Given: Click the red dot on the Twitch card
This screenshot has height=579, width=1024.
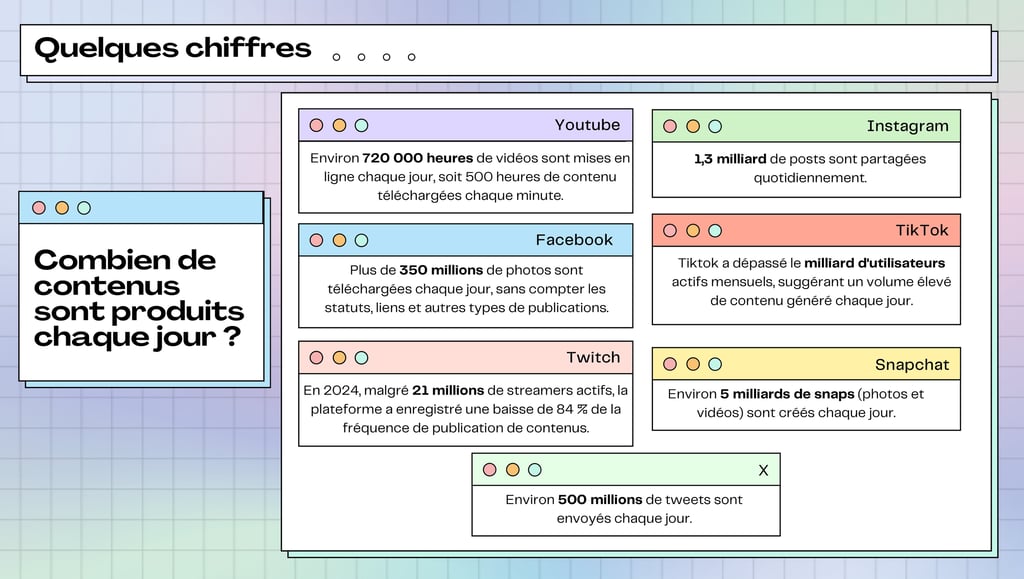Looking at the screenshot, I should coord(317,358).
